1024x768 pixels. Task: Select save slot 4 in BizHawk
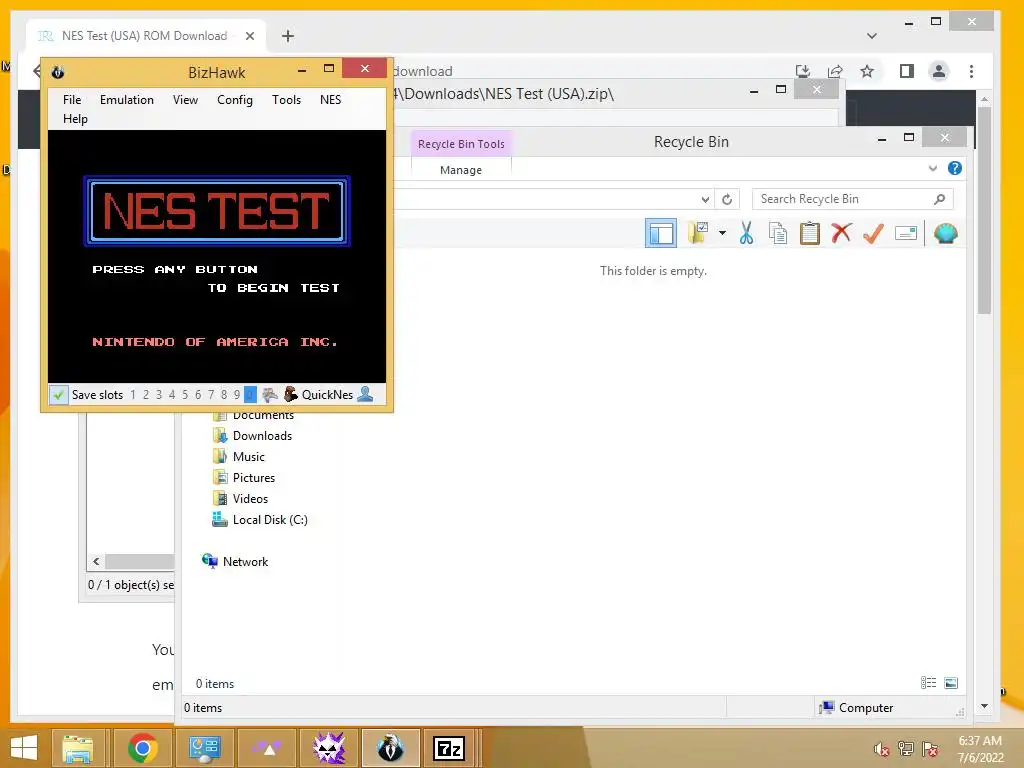click(172, 394)
